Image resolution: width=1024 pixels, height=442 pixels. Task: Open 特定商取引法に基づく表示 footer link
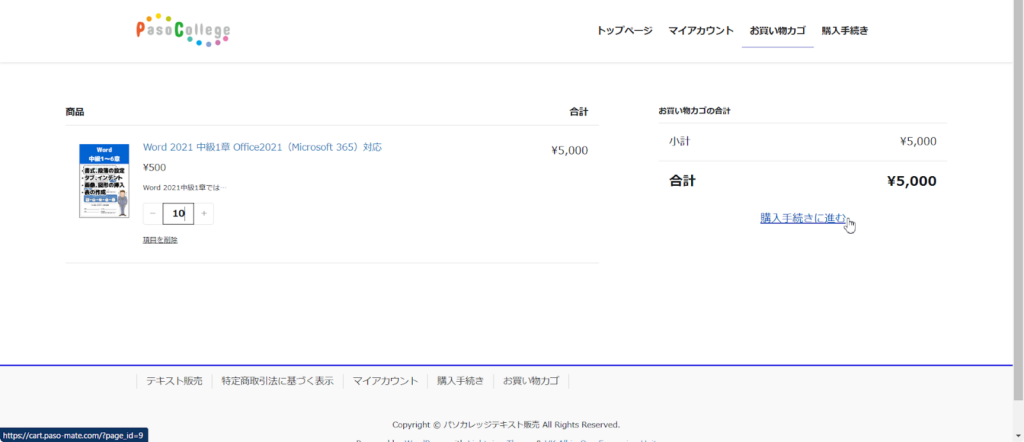coord(277,381)
